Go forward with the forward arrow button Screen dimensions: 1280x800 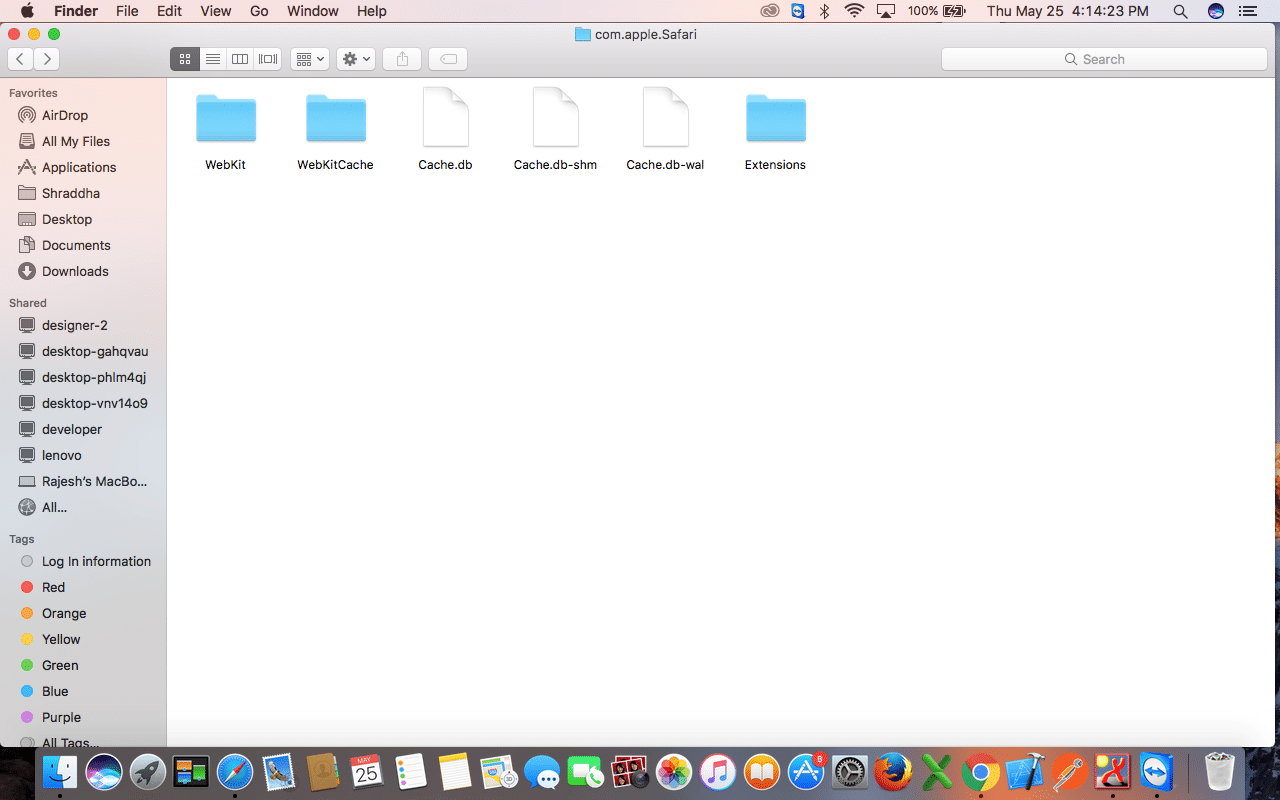coord(46,59)
